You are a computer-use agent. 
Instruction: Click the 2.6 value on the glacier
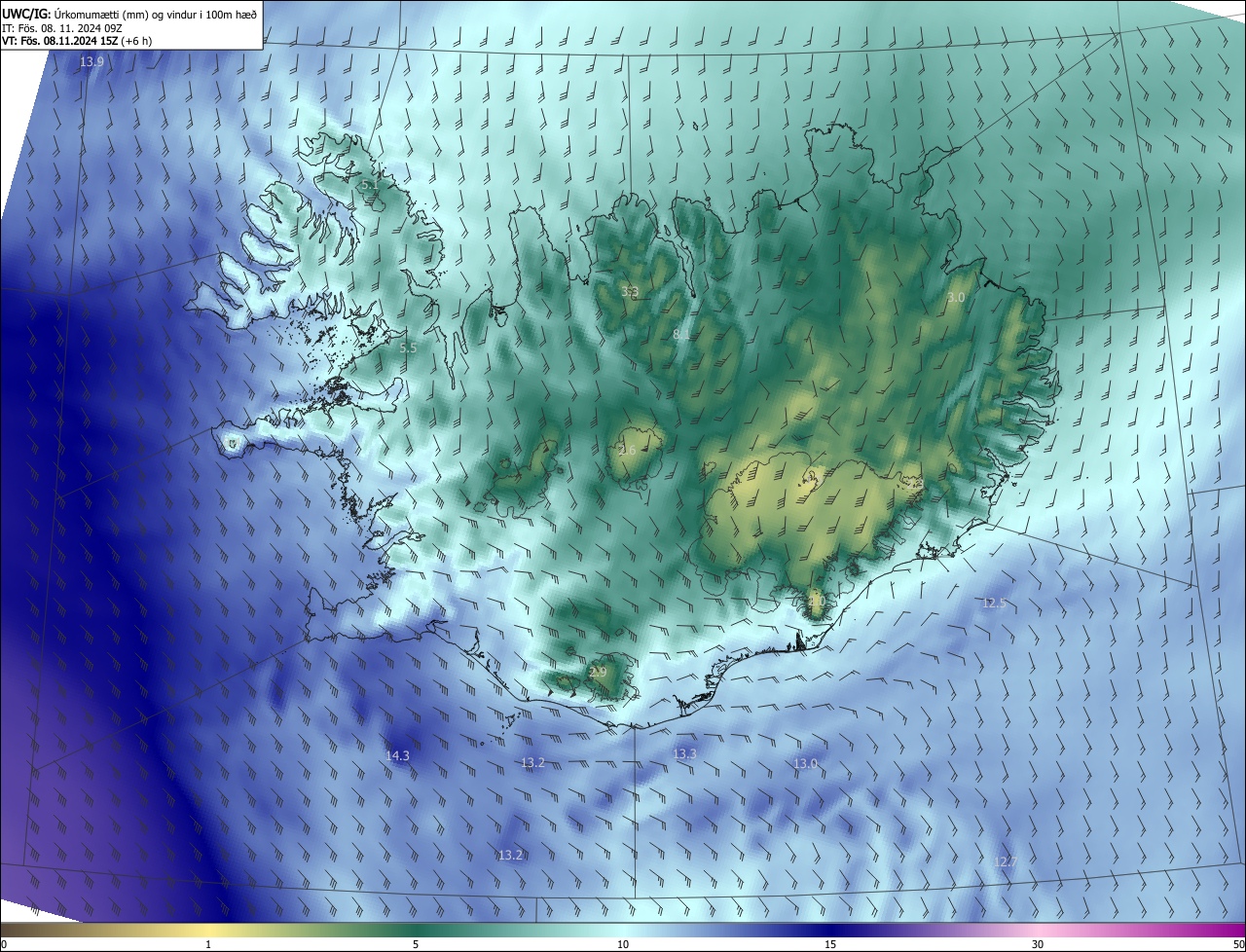(627, 450)
